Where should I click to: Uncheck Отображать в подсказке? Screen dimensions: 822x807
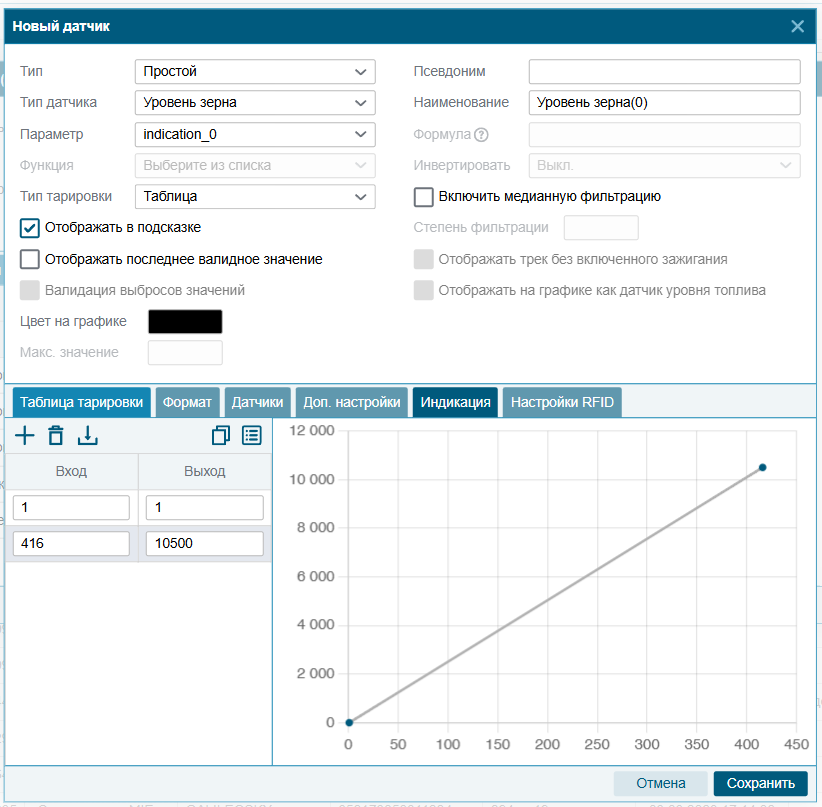(29, 228)
